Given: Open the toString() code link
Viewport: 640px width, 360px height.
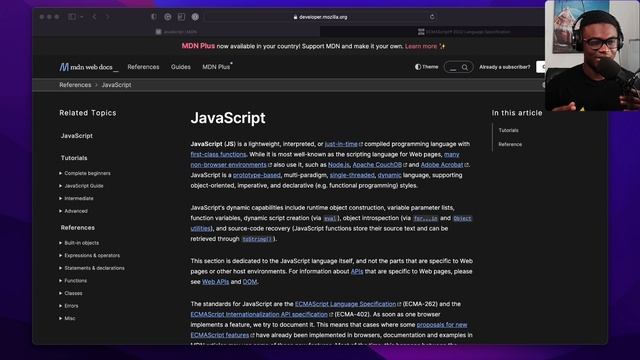Looking at the screenshot, I should (257, 239).
